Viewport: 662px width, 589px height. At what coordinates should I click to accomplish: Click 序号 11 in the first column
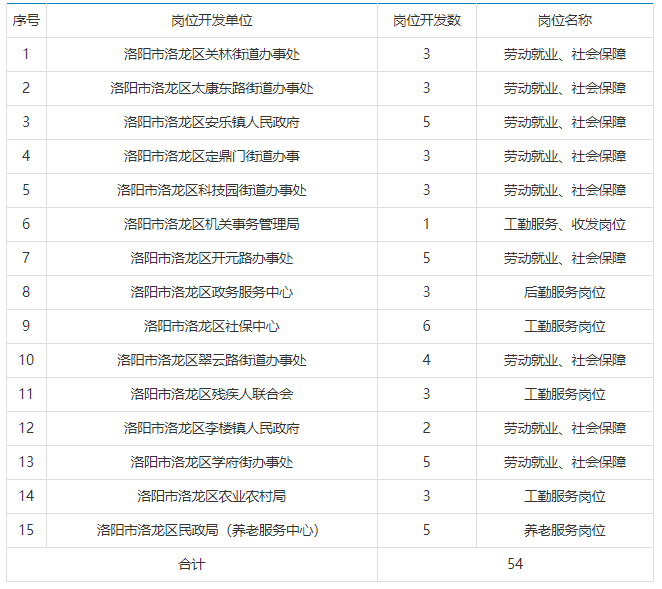(26, 394)
